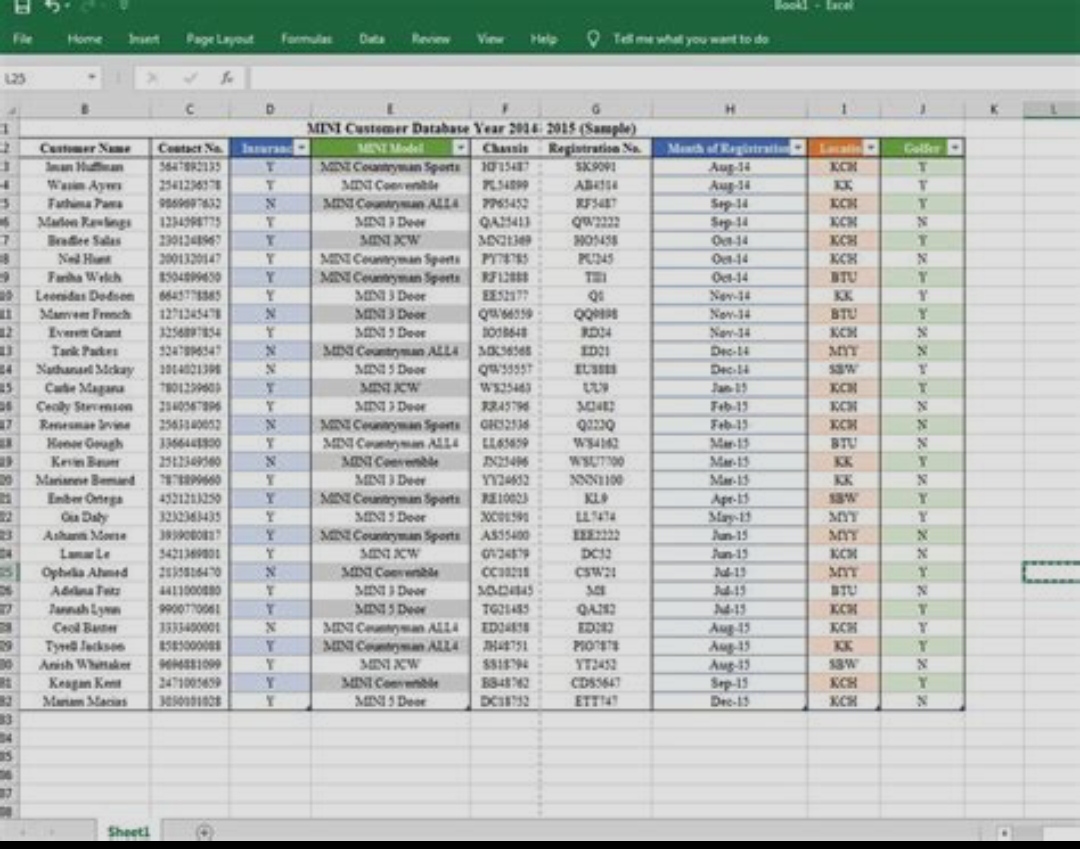Open the Insurance column filter dropdown
This screenshot has height=849, width=1080.
[300, 148]
